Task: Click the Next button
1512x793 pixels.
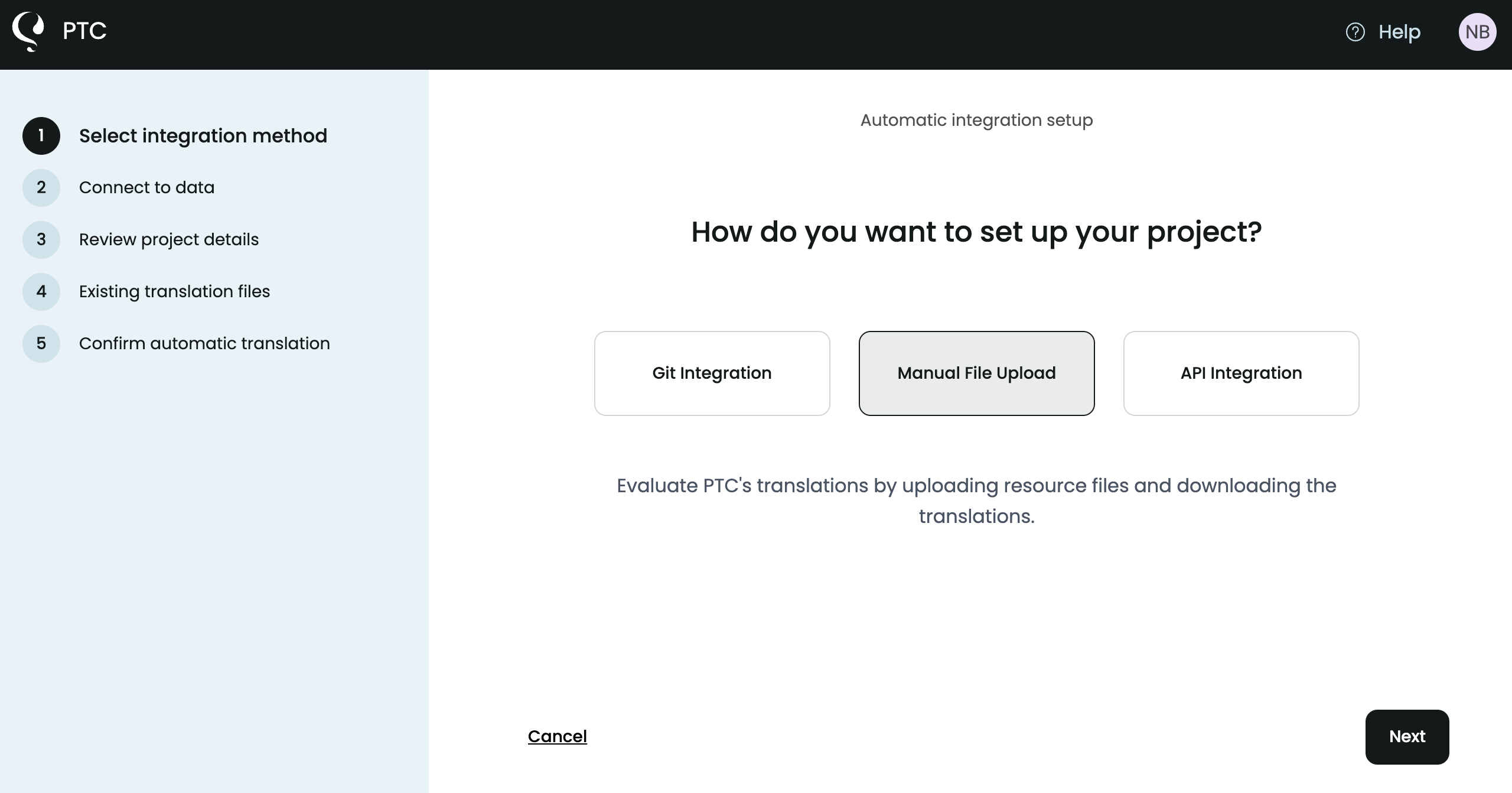Action: pos(1407,737)
